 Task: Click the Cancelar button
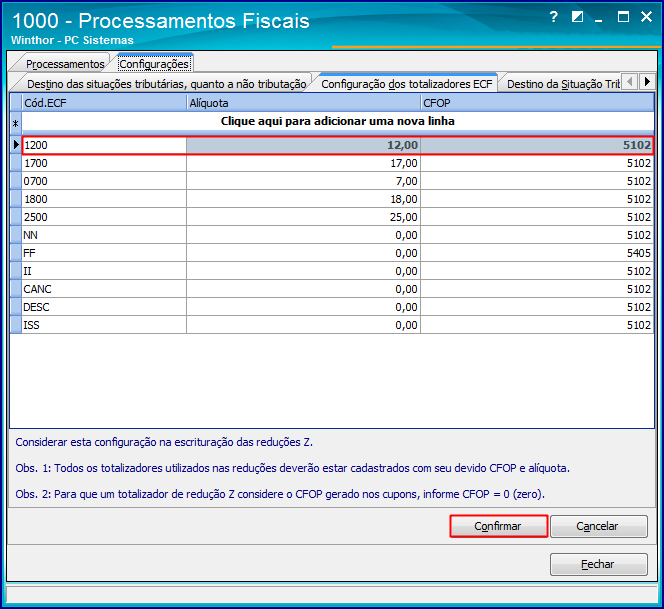tap(599, 526)
